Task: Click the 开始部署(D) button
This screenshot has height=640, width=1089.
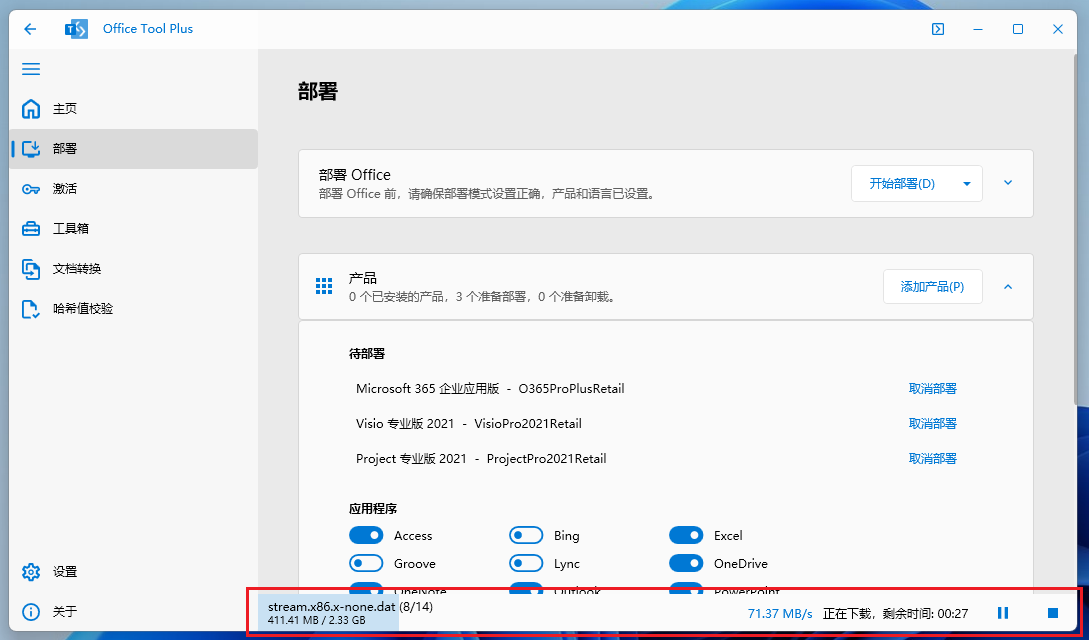Action: pyautogui.click(x=902, y=184)
